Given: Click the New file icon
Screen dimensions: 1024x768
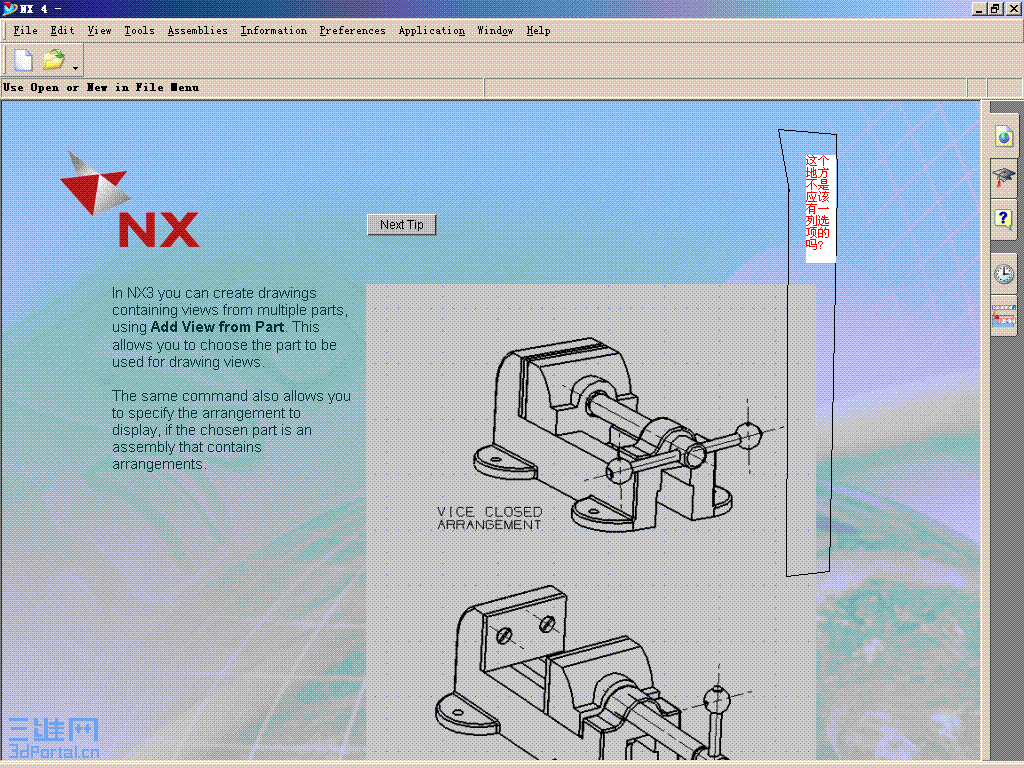Looking at the screenshot, I should coord(24,60).
